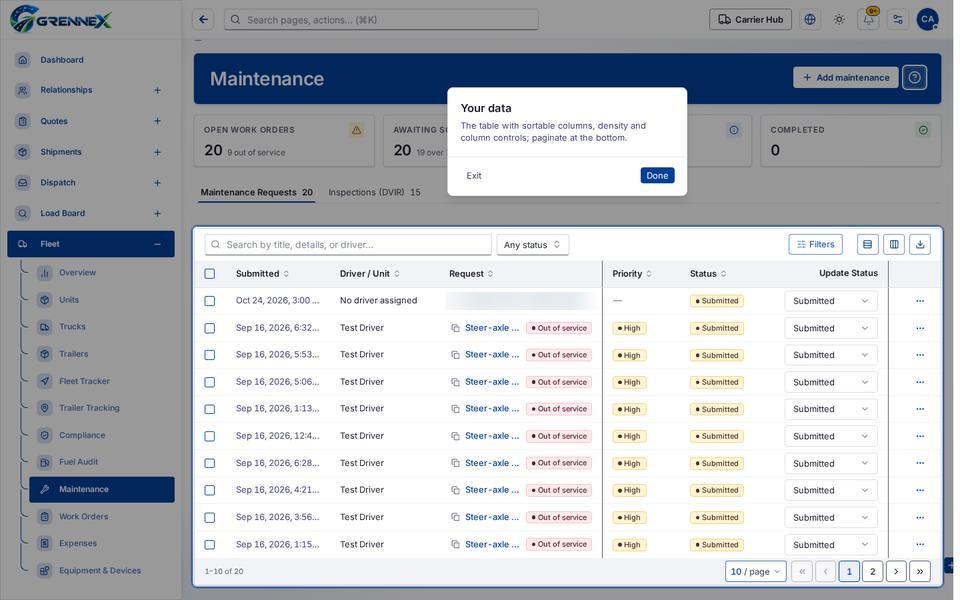Open help question mark icon in Maintenance banner
960x600 pixels.
(x=914, y=78)
